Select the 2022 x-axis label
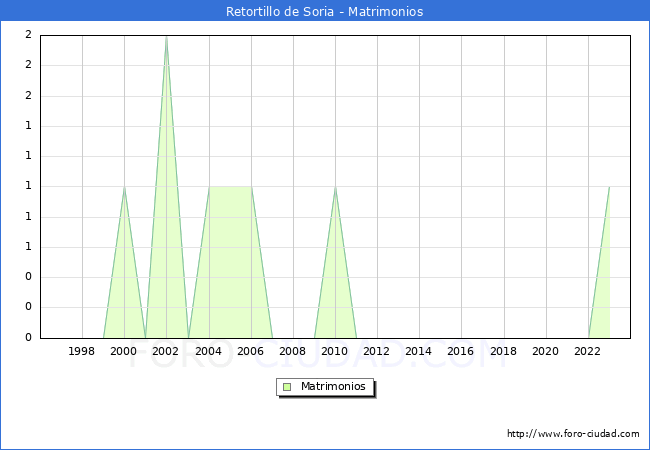 coord(587,351)
